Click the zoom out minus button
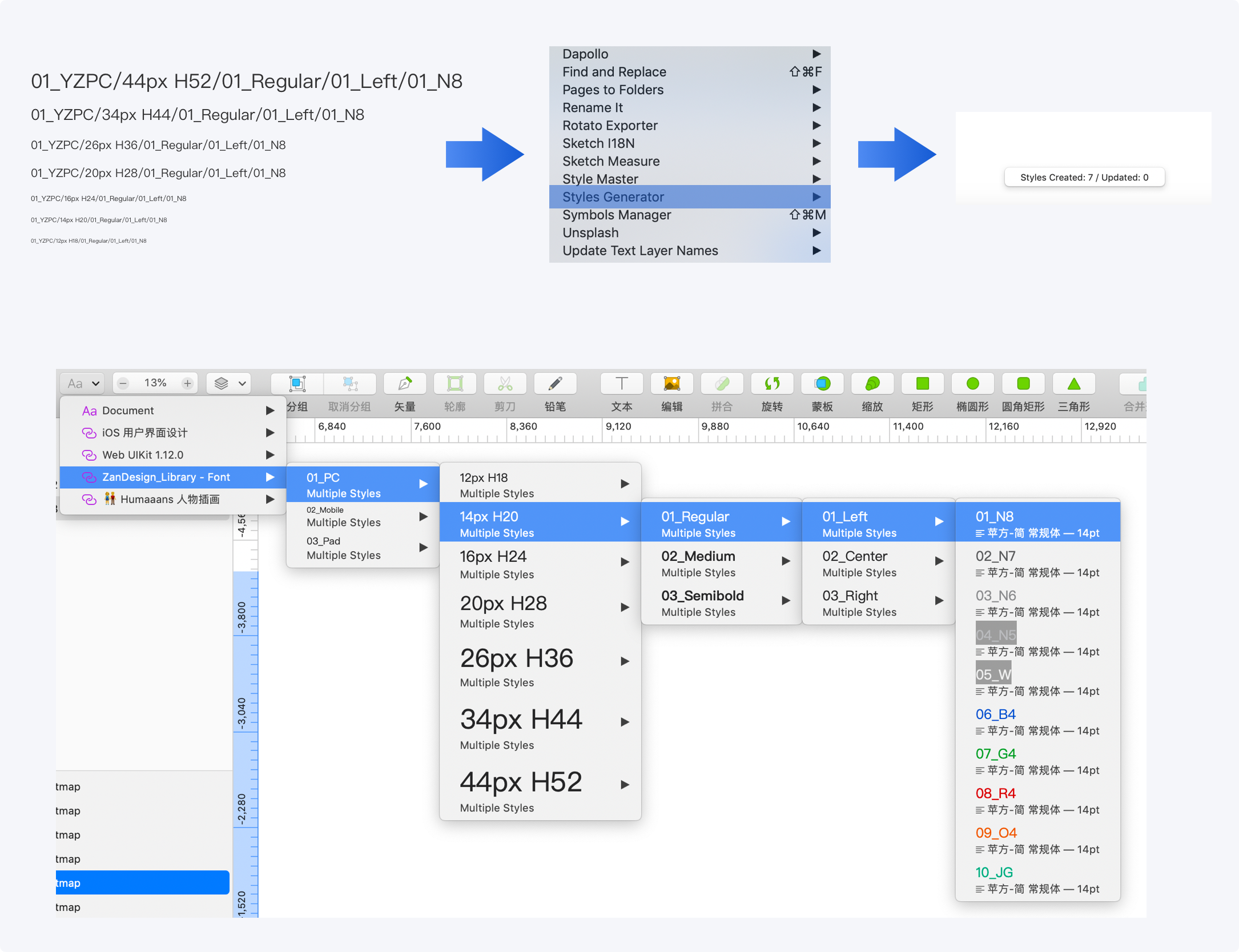Screen dimensions: 1239x952 pos(123,383)
